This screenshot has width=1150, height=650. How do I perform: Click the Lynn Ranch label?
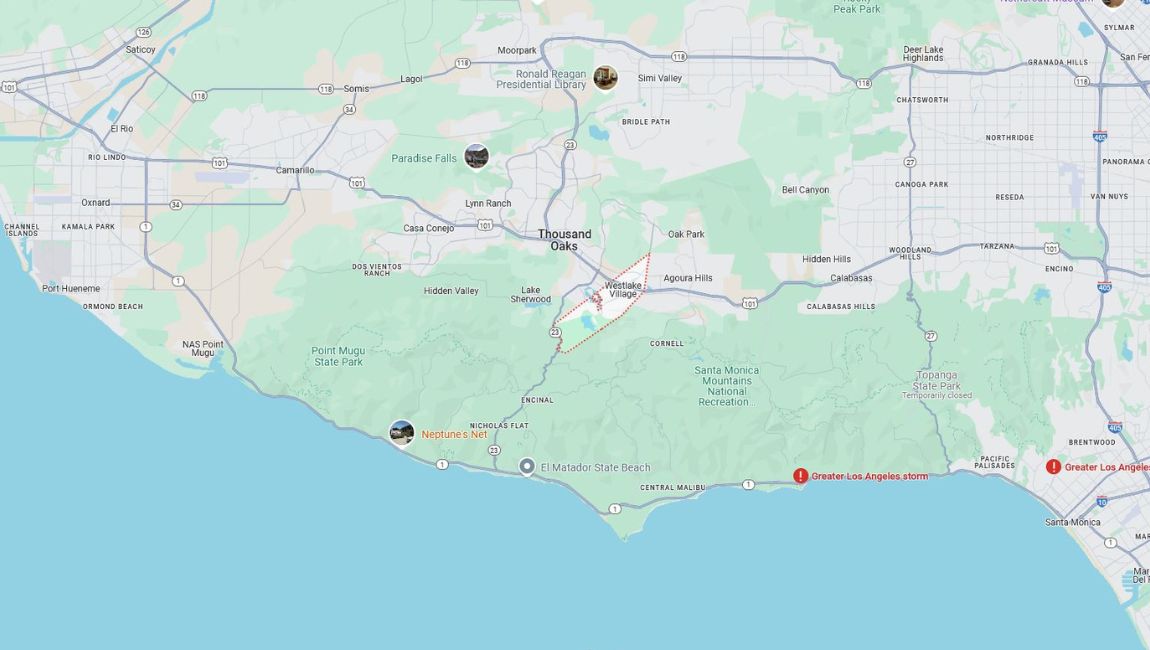tap(488, 203)
